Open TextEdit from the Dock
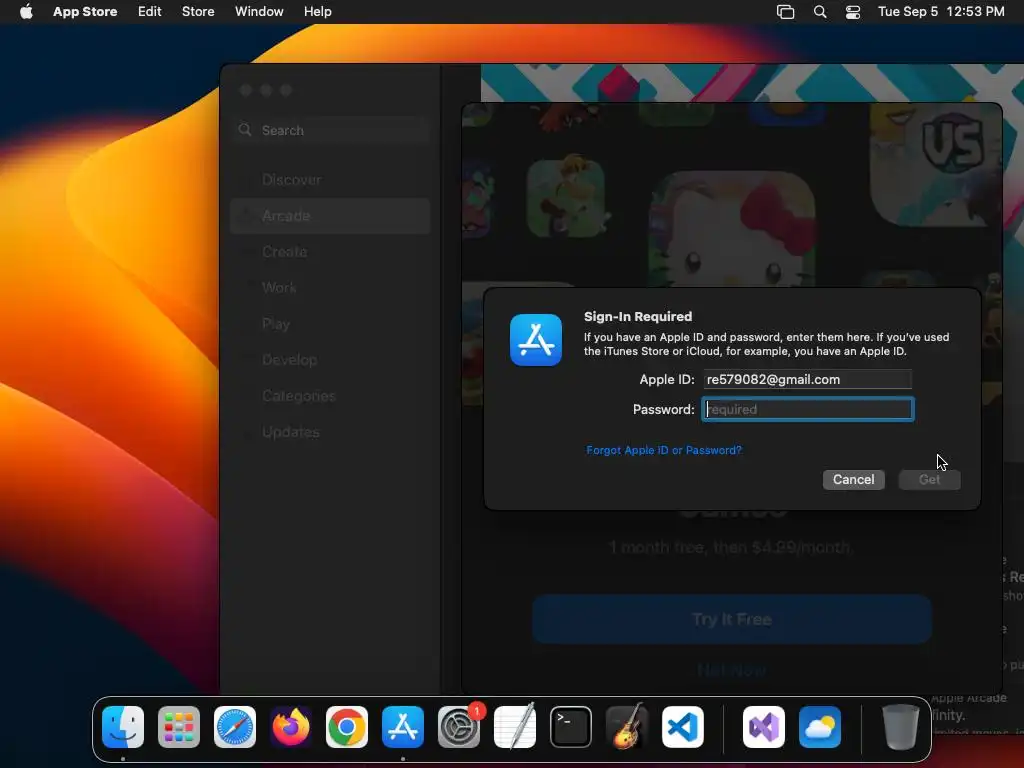 [x=515, y=727]
